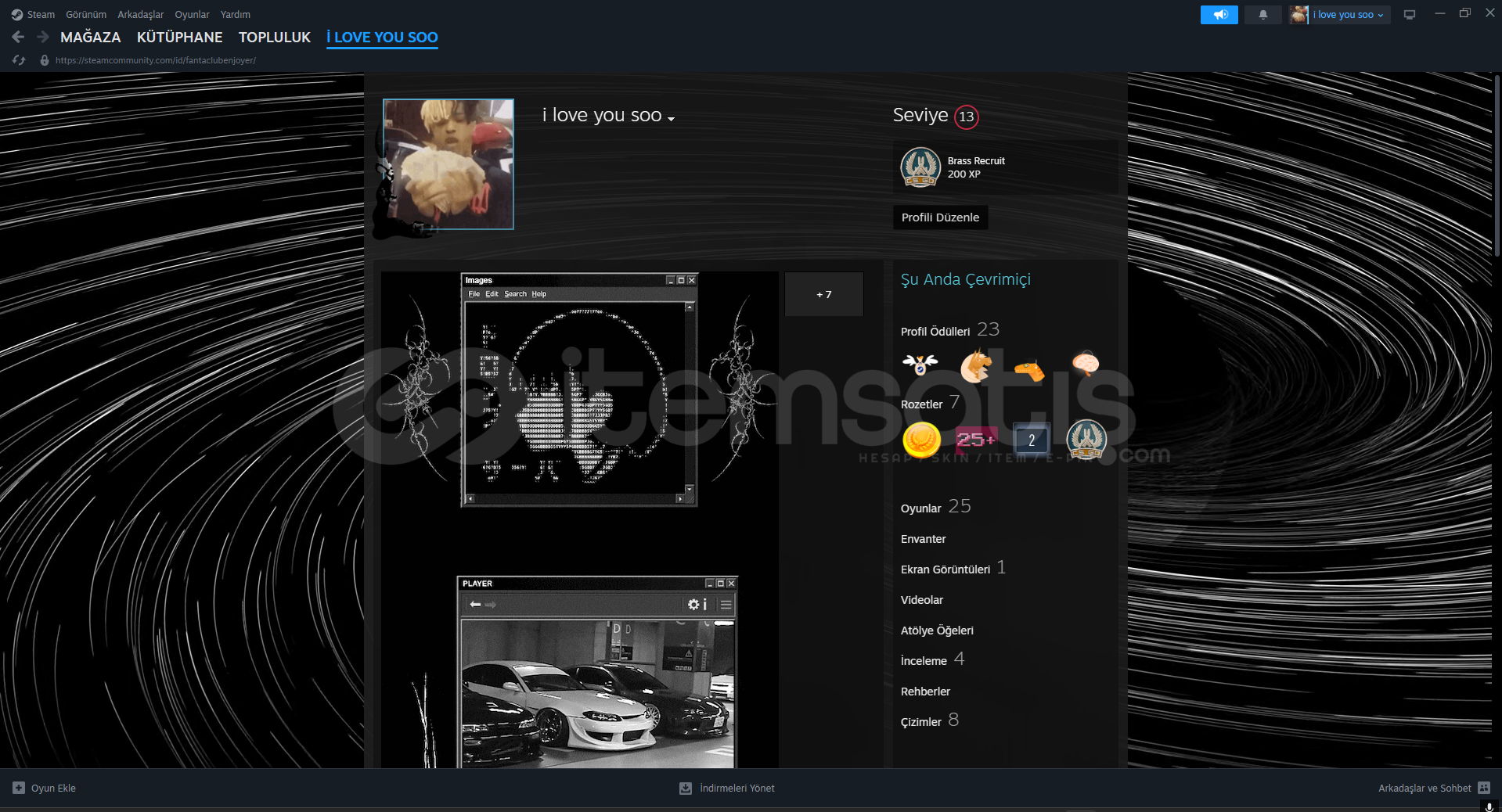This screenshot has width=1502, height=812.
Task: Open the Arkadaşlar menu
Action: [140, 15]
